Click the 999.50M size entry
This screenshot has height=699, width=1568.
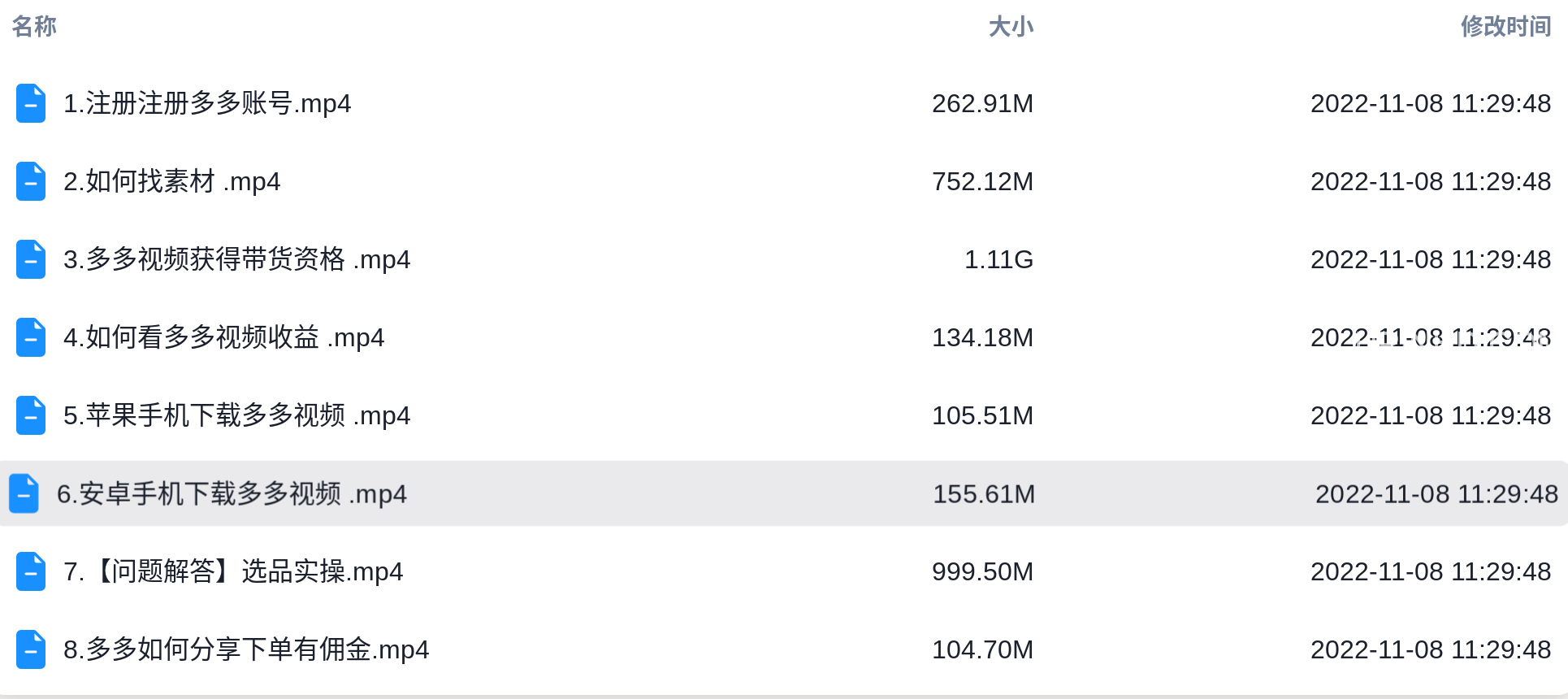[982, 571]
